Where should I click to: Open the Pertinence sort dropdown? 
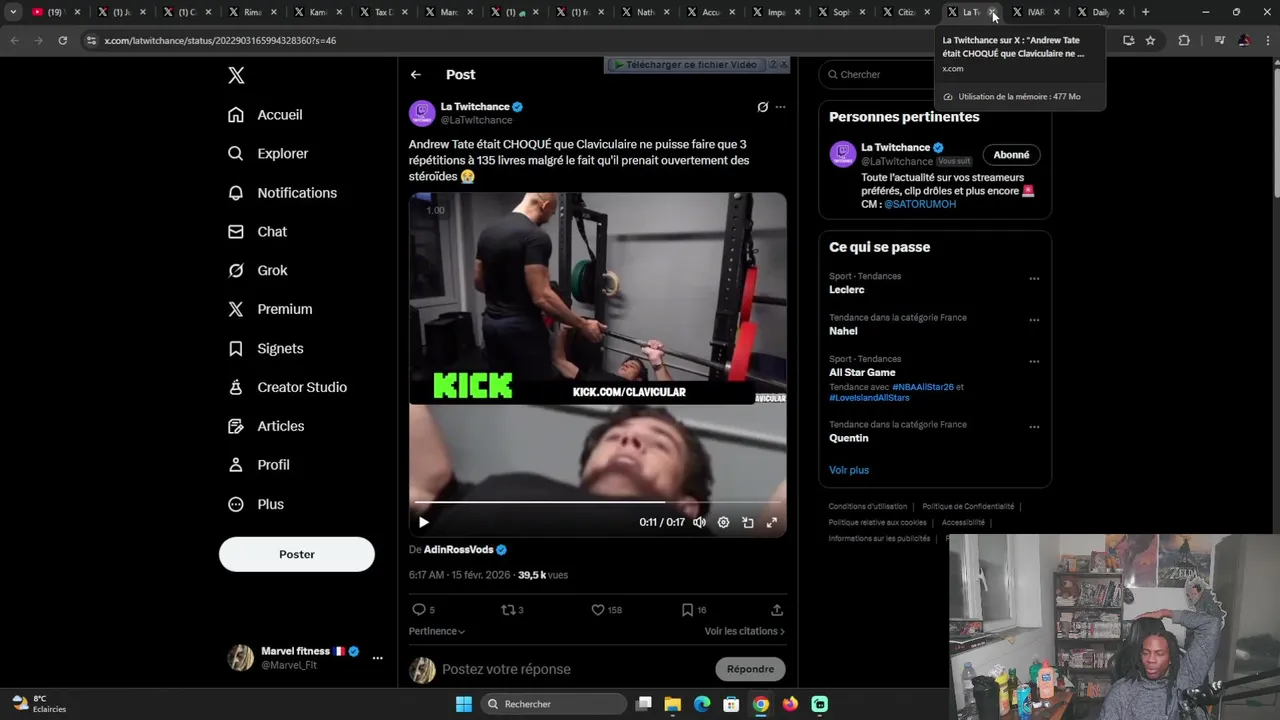[437, 631]
